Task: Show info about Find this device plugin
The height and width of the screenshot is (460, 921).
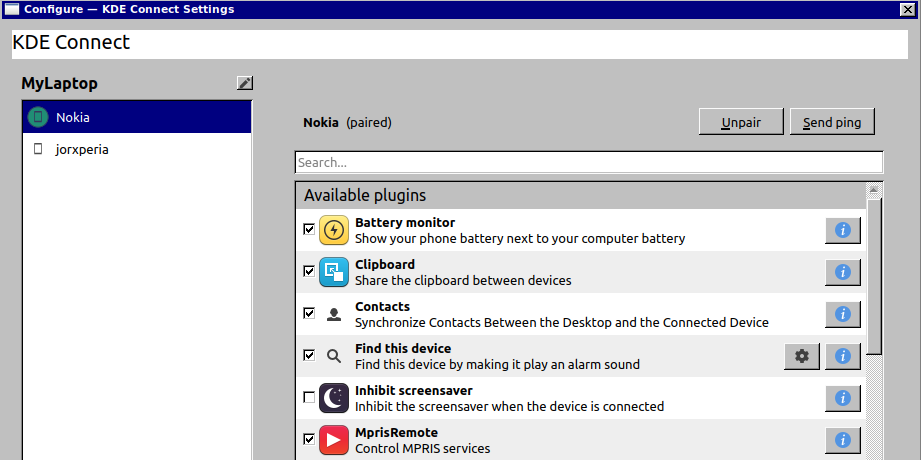Action: (843, 356)
